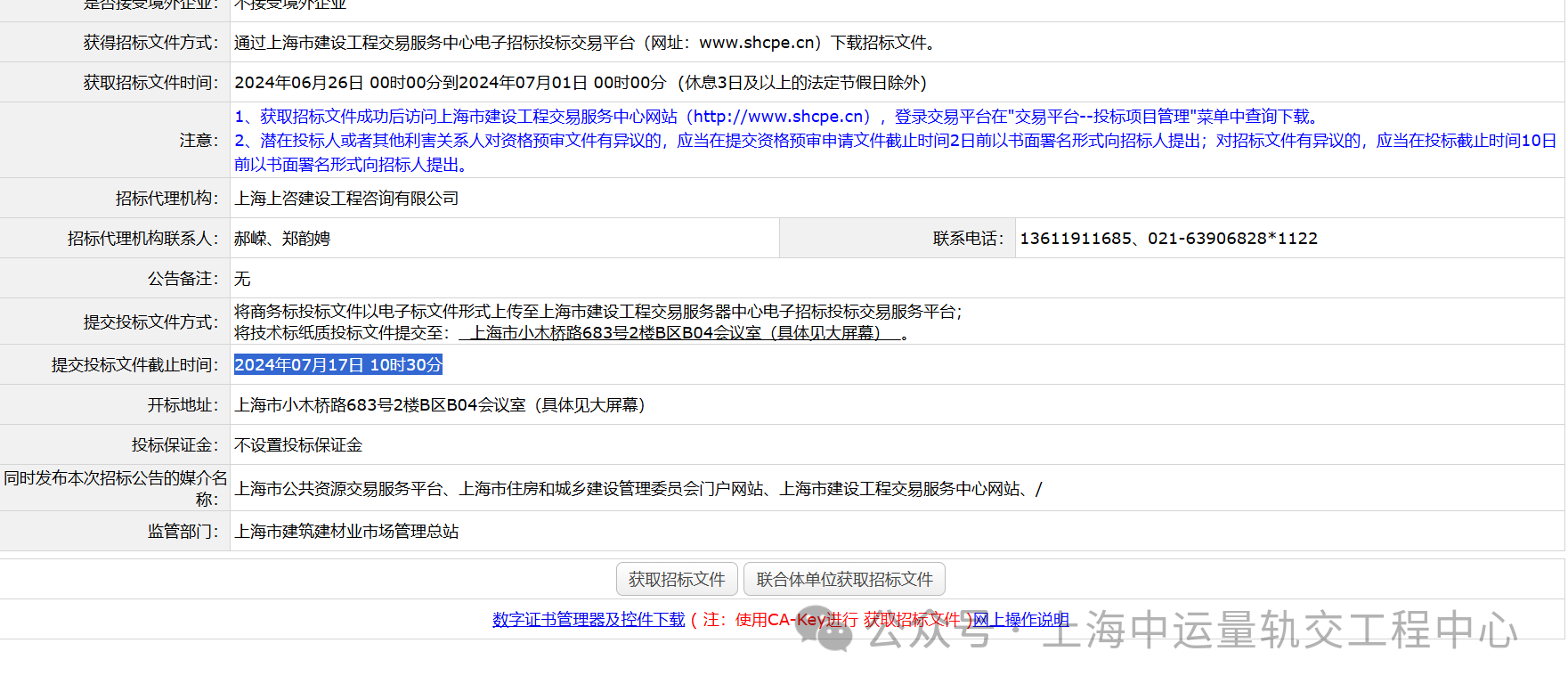The height and width of the screenshot is (692, 1568).
Task: Click the 开标地址 value 上海市小木桥路683号
Action: (440, 404)
